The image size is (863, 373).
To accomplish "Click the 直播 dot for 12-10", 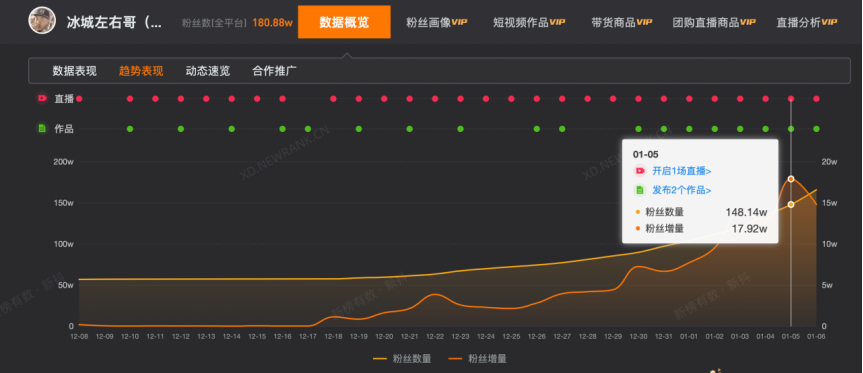I will tap(130, 99).
